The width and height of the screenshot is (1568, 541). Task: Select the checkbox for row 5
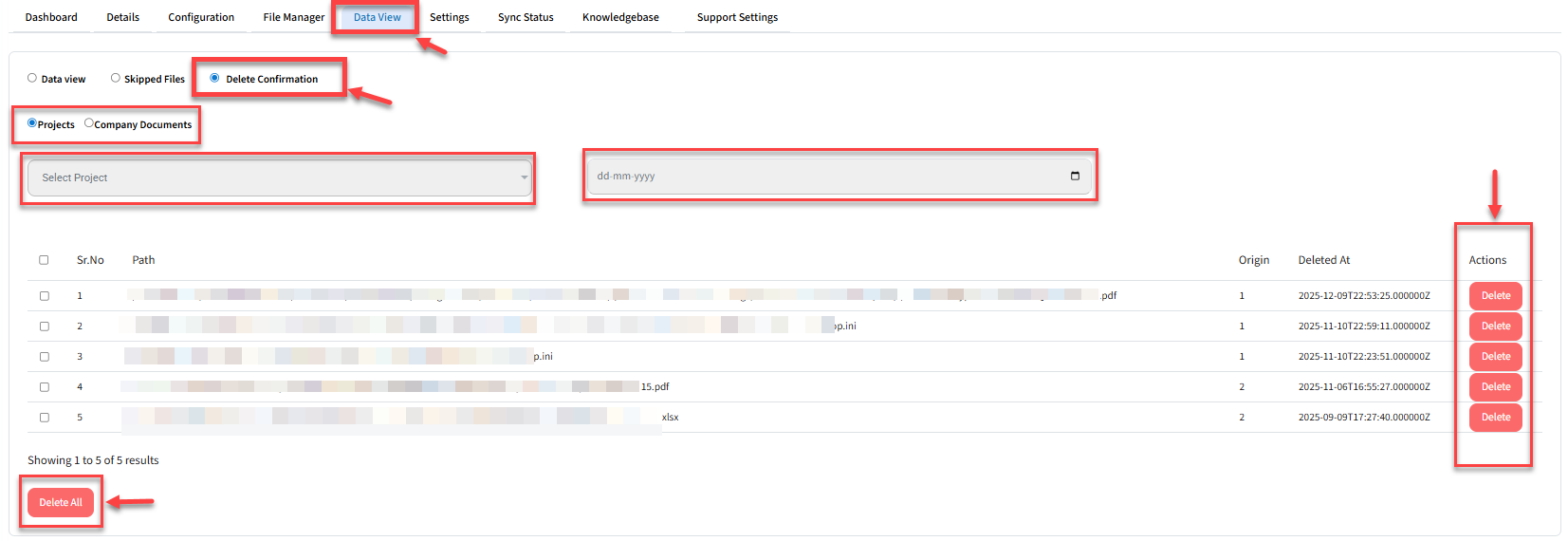(44, 418)
